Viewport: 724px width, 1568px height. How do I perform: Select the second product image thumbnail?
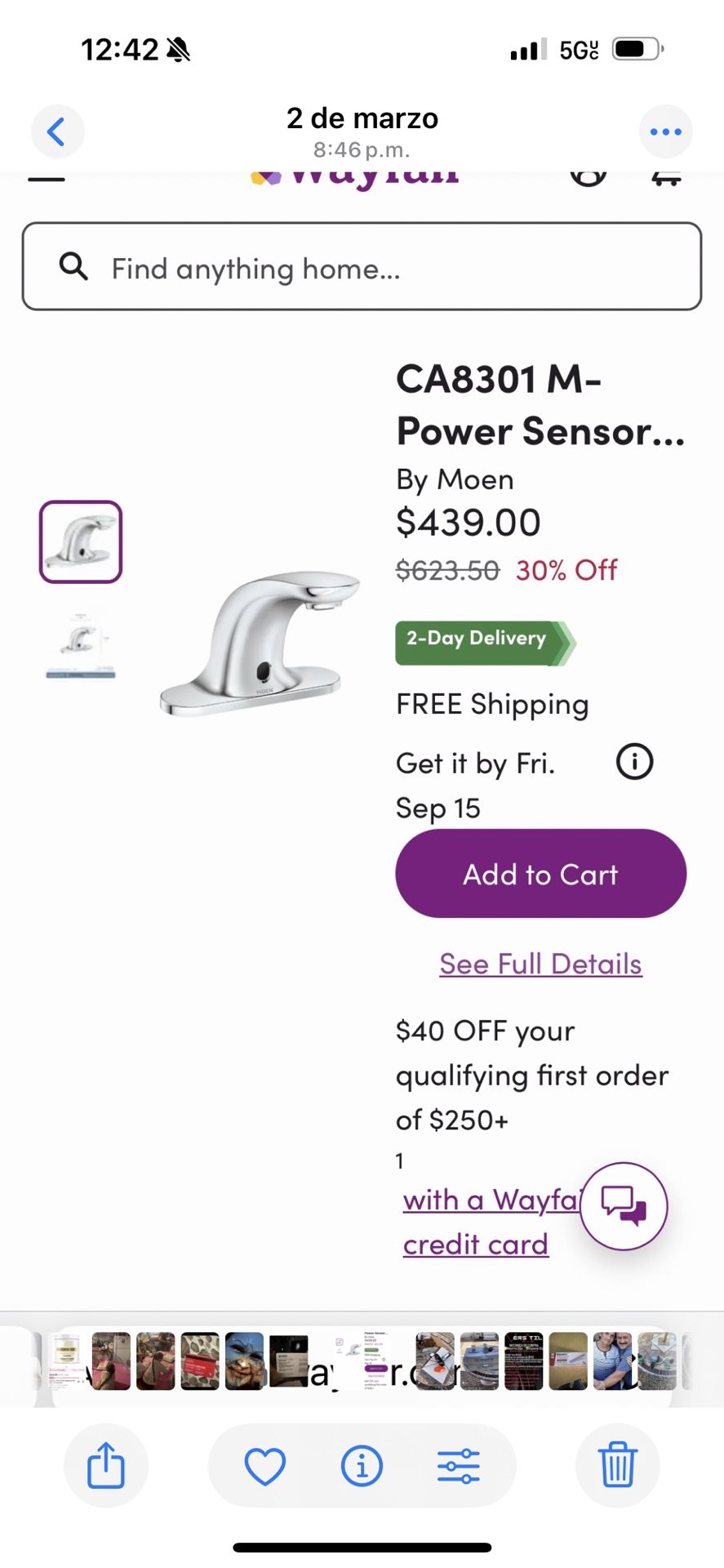point(81,643)
